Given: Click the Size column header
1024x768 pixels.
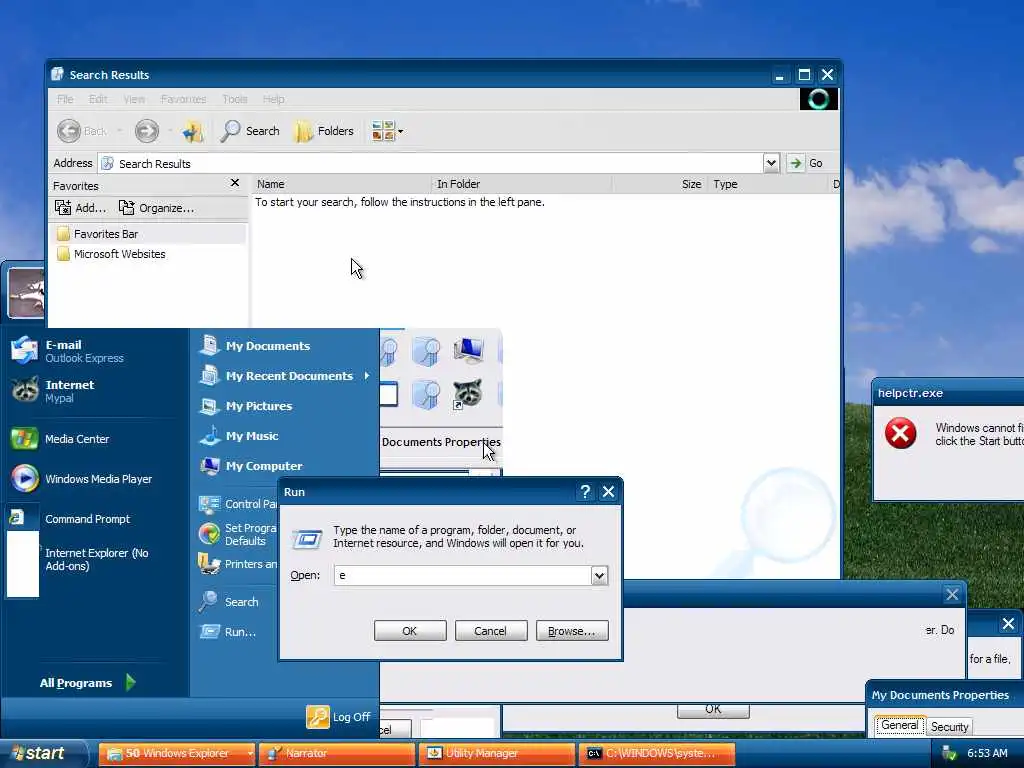Looking at the screenshot, I should click(x=660, y=184).
